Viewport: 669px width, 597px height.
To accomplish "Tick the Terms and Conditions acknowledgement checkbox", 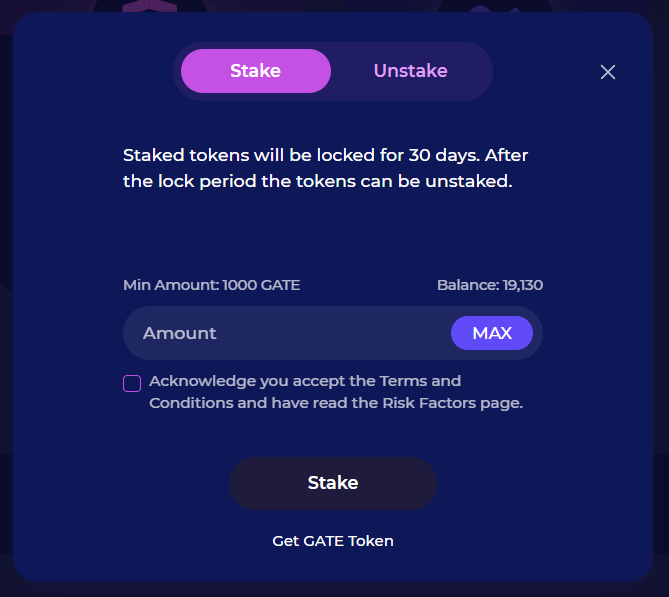I will tap(132, 383).
